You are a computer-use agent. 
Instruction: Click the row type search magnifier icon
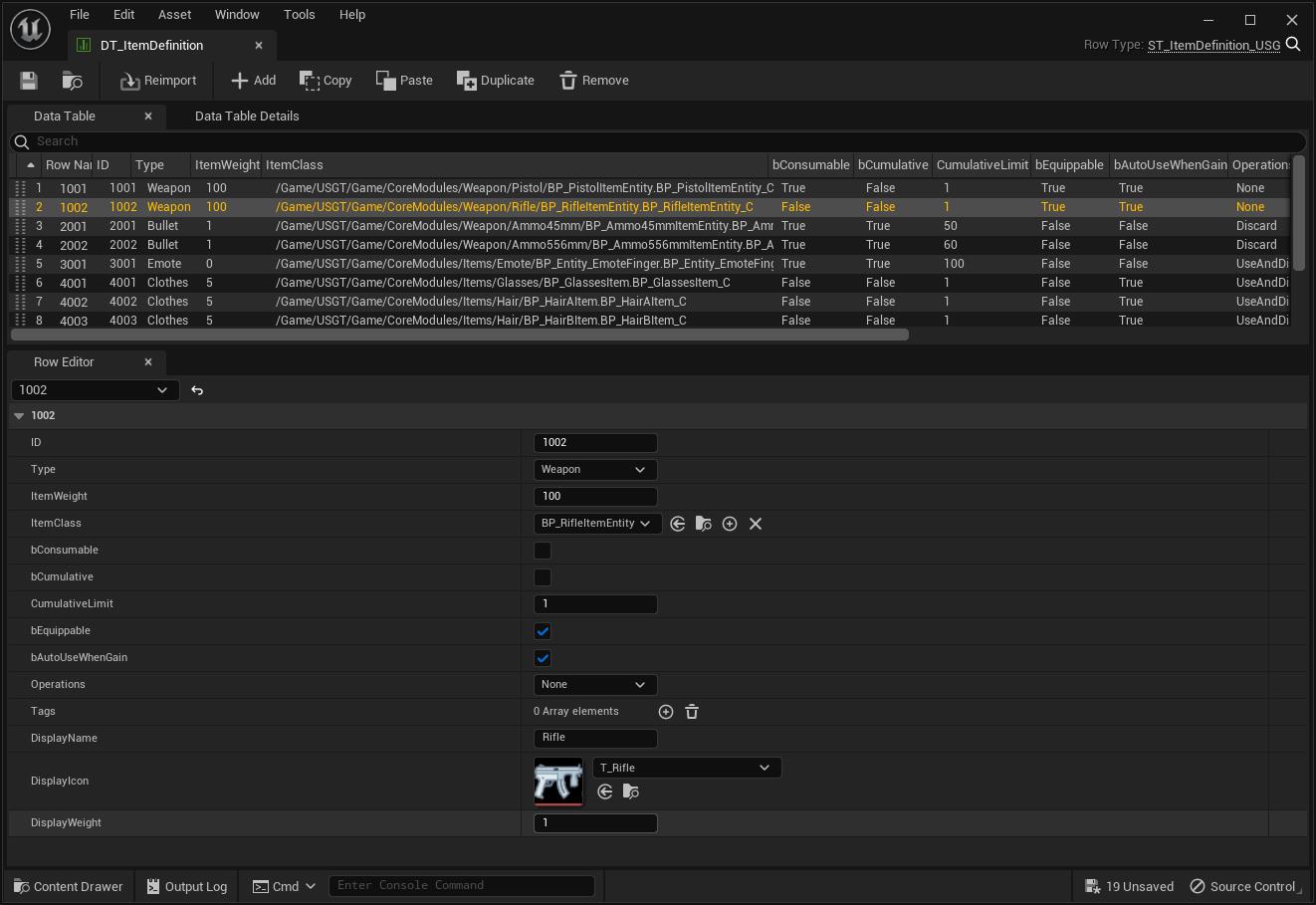pos(1293,44)
